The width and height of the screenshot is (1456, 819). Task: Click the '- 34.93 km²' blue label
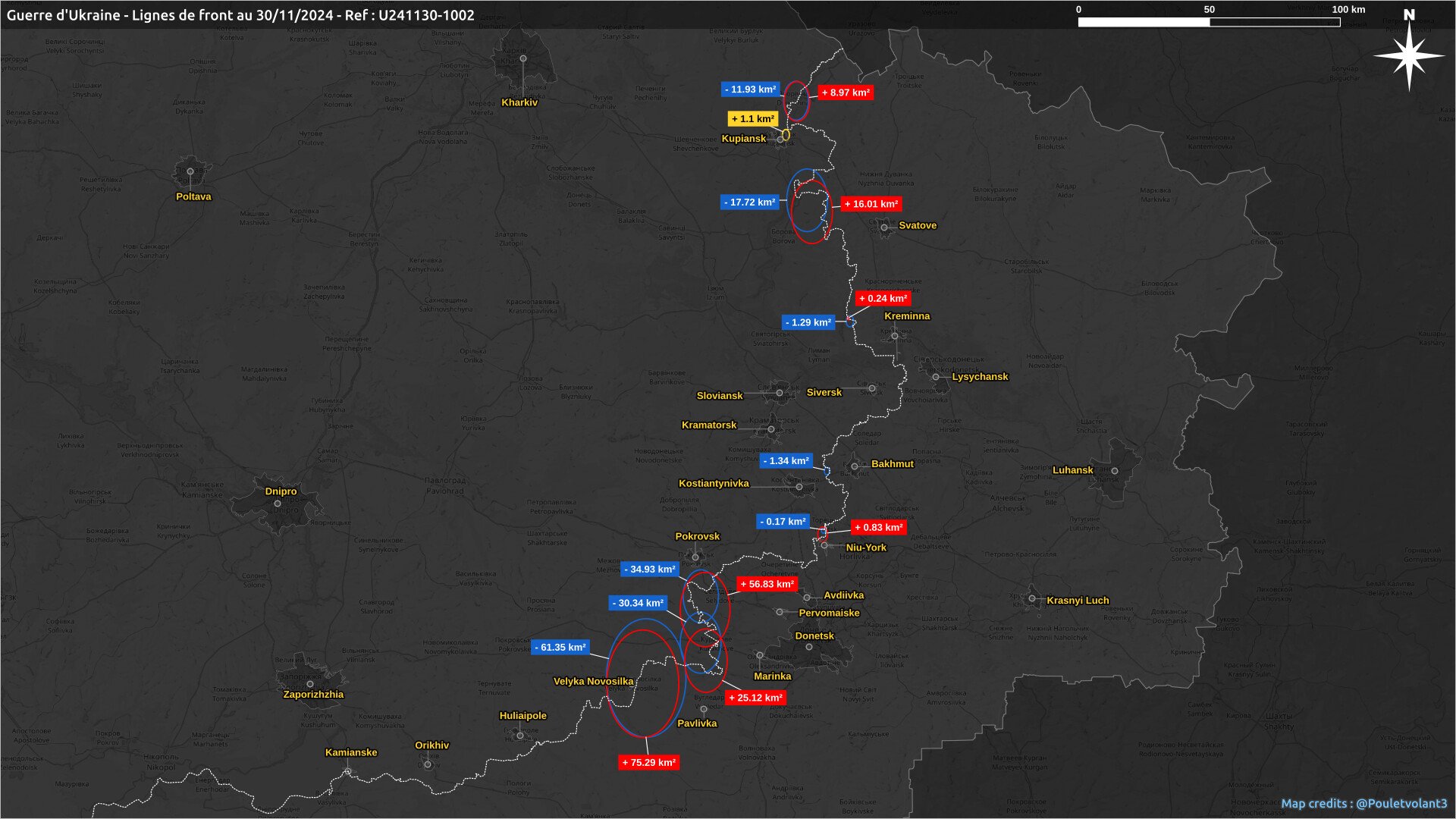[650, 570]
